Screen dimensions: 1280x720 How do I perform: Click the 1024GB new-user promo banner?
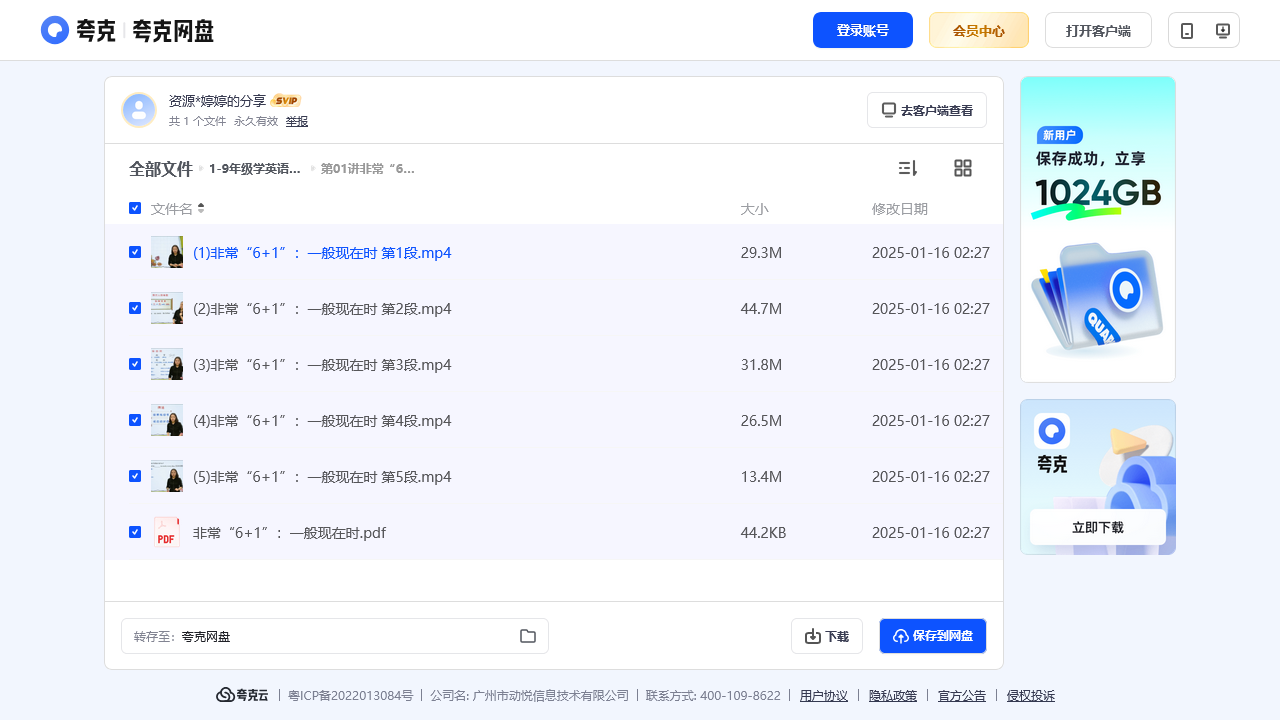(1098, 229)
